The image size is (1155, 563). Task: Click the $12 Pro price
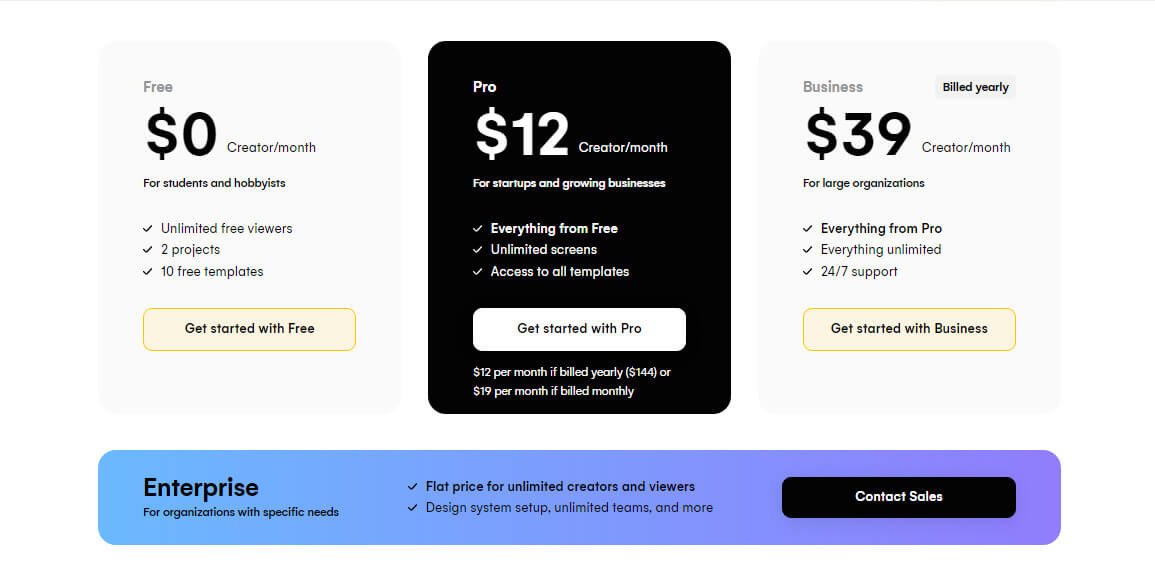pyautogui.click(x=522, y=135)
